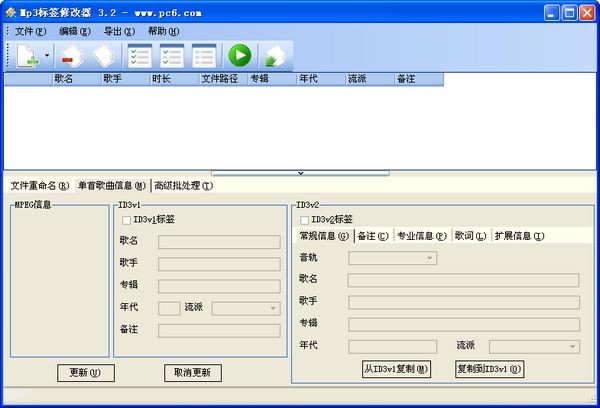
Task: Open the 文件(F) menu
Action: click(x=30, y=31)
